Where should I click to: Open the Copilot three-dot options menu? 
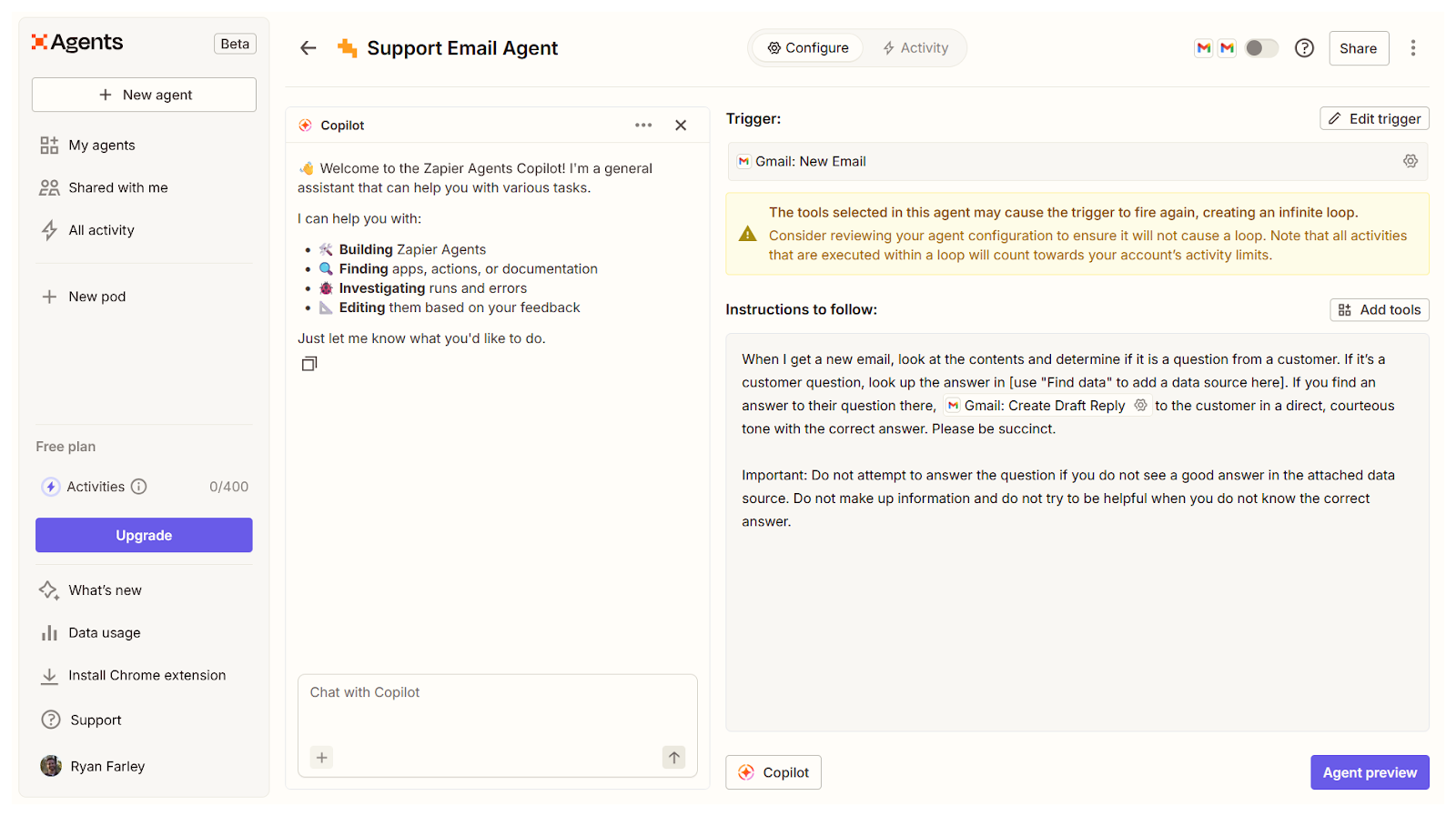[x=643, y=126]
